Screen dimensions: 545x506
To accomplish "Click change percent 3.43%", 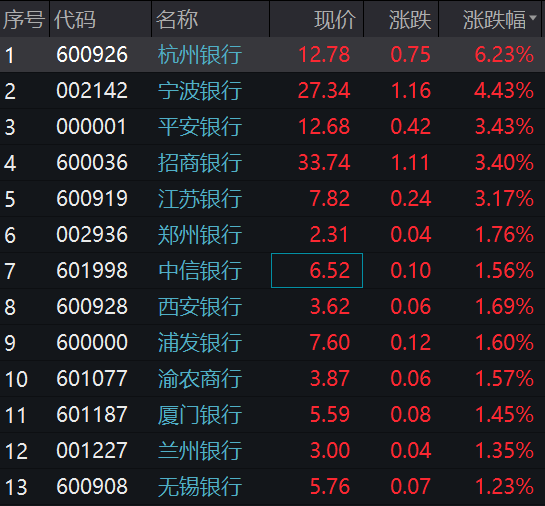I will (504, 127).
